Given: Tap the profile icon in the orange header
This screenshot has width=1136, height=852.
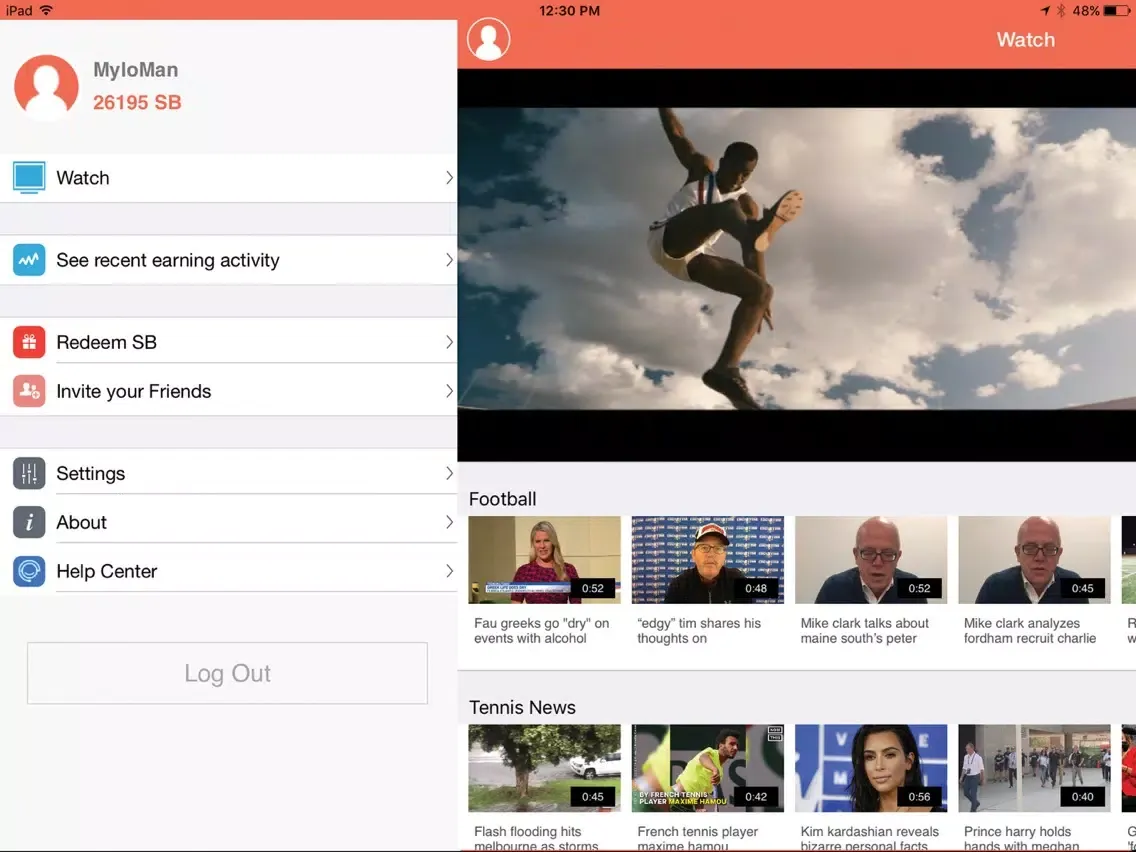Looking at the screenshot, I should click(x=488, y=39).
